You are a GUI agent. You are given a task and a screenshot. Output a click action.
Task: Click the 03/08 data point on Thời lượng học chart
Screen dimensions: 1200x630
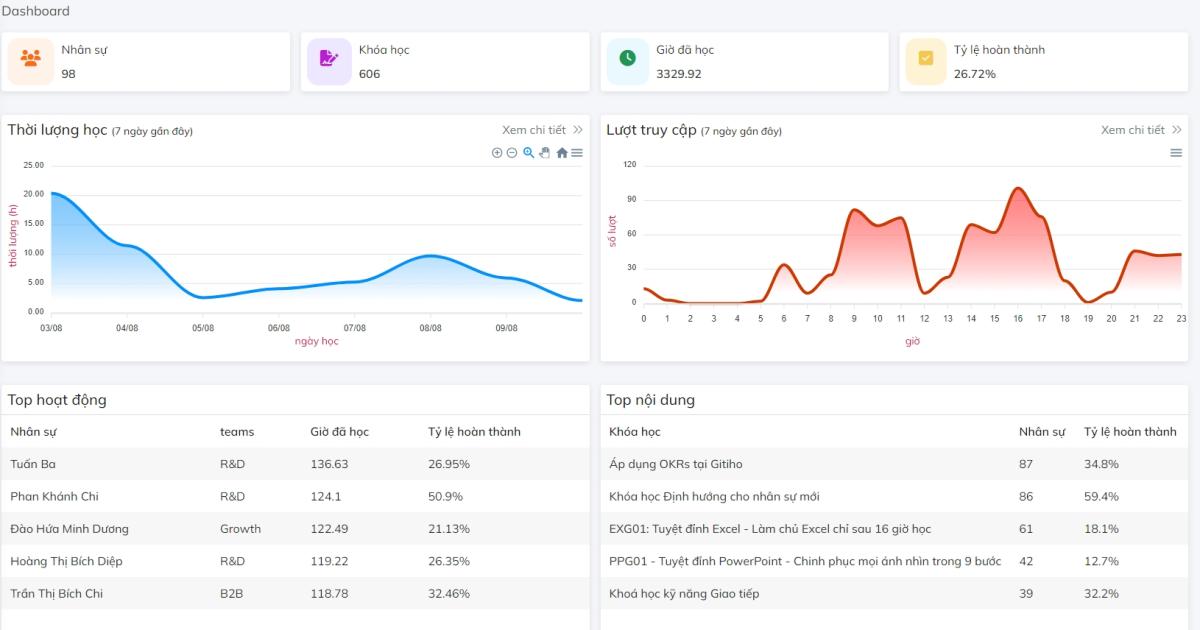tap(52, 193)
